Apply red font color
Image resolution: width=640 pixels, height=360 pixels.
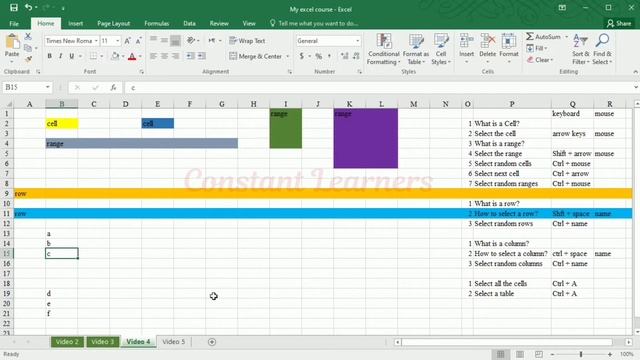point(132,56)
